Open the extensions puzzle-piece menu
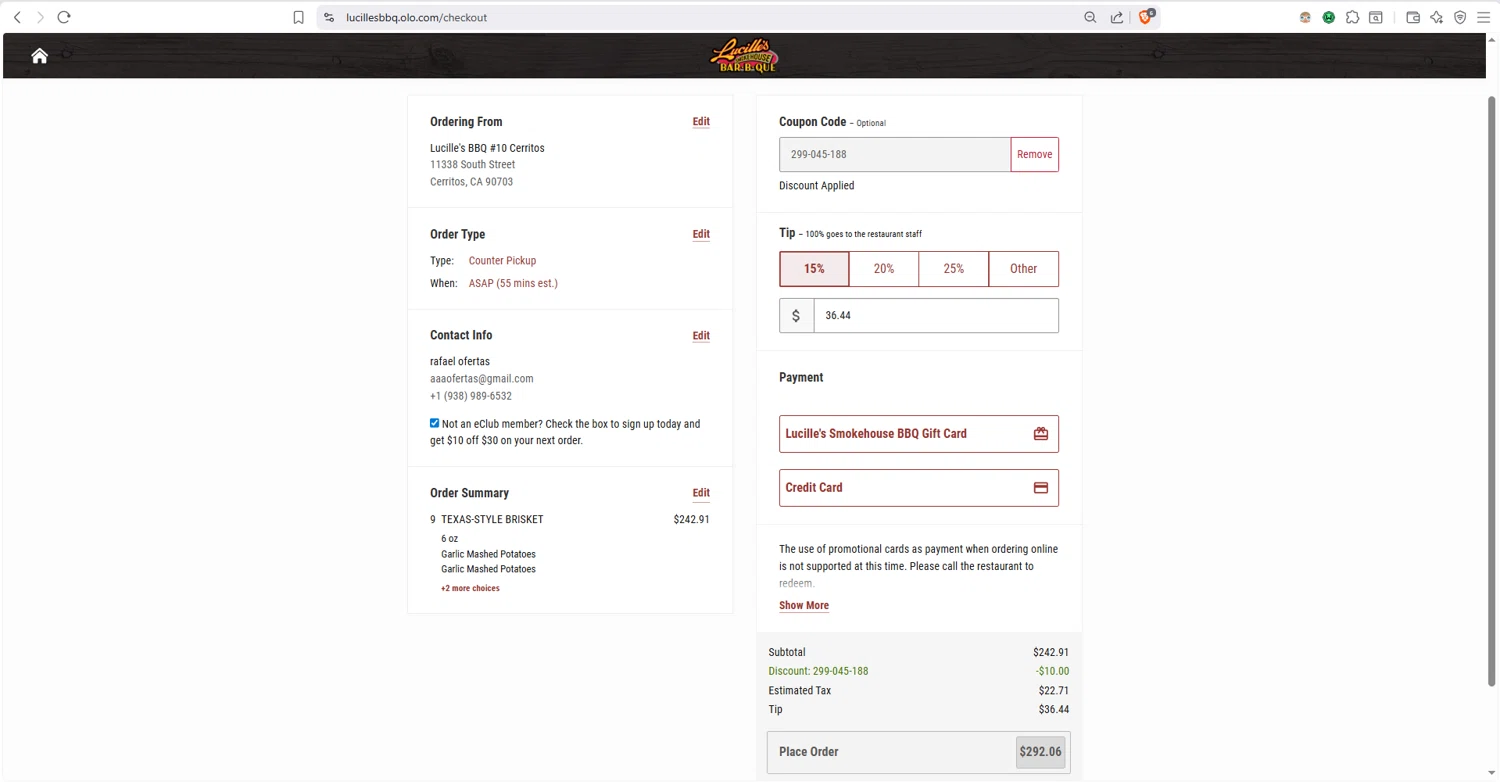 point(1352,17)
